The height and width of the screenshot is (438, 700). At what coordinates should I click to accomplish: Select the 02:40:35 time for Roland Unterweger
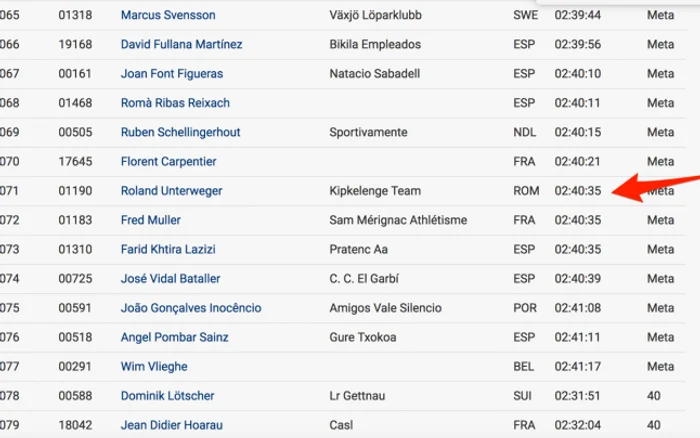click(578, 191)
